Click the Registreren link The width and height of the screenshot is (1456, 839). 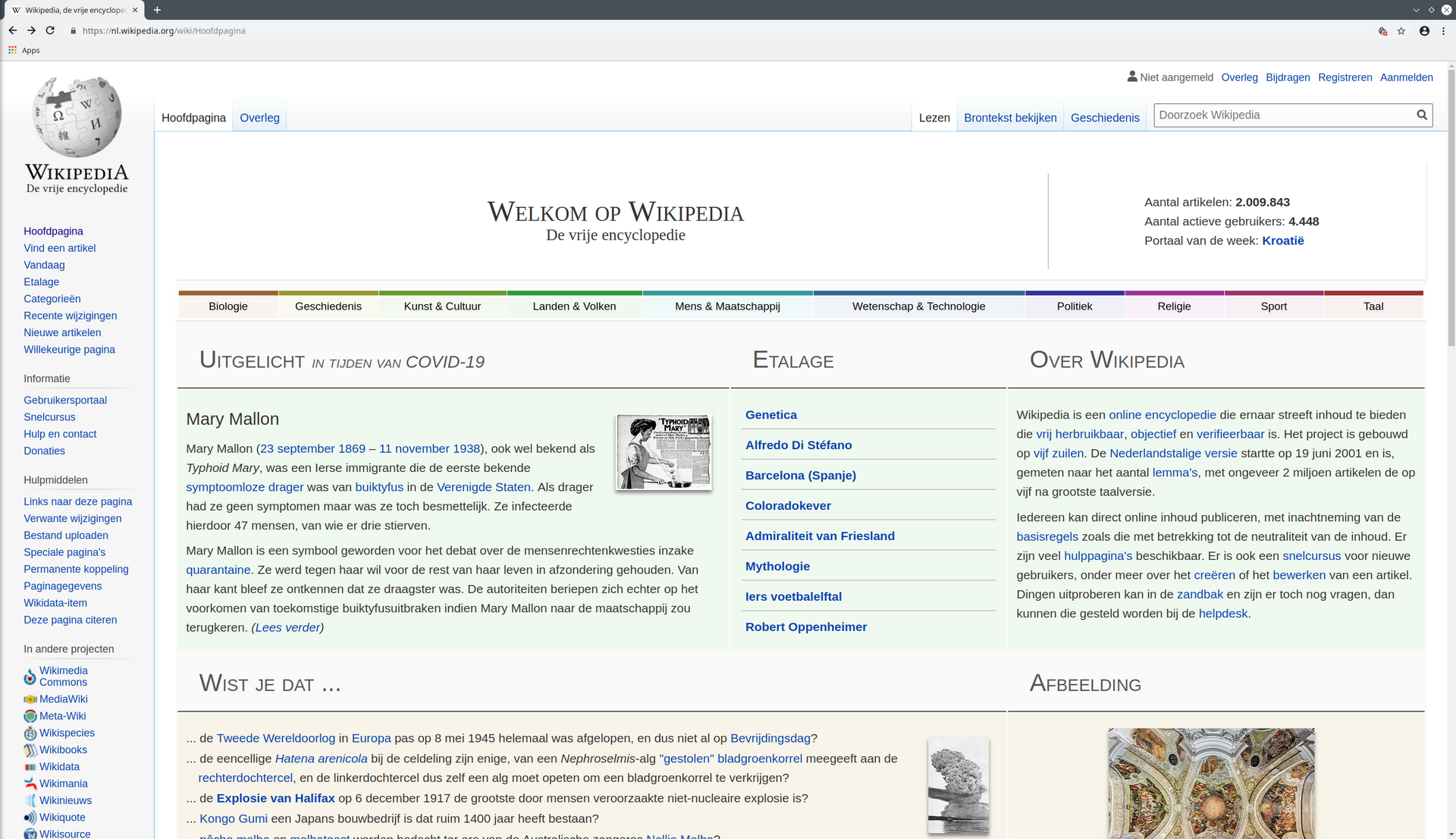click(1345, 77)
